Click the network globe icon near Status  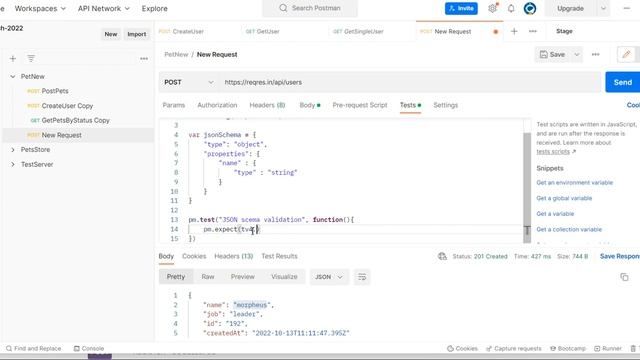pyautogui.click(x=442, y=256)
